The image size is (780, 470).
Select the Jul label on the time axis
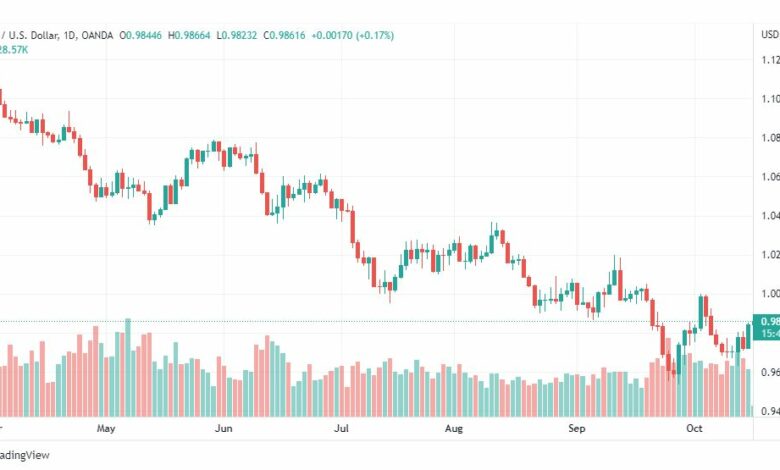(x=341, y=428)
